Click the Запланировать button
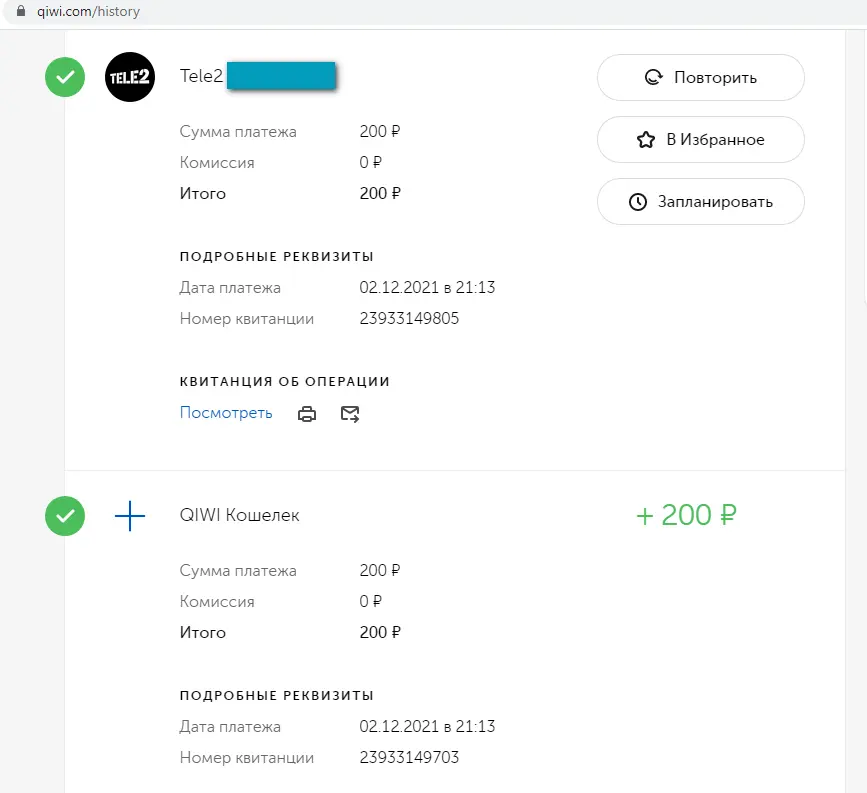This screenshot has height=793, width=867. (701, 201)
